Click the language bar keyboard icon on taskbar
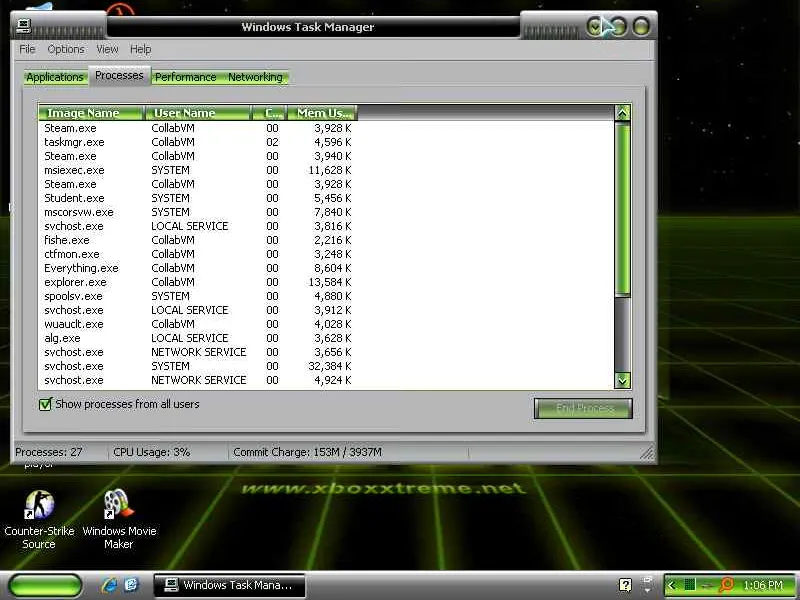 click(x=646, y=581)
